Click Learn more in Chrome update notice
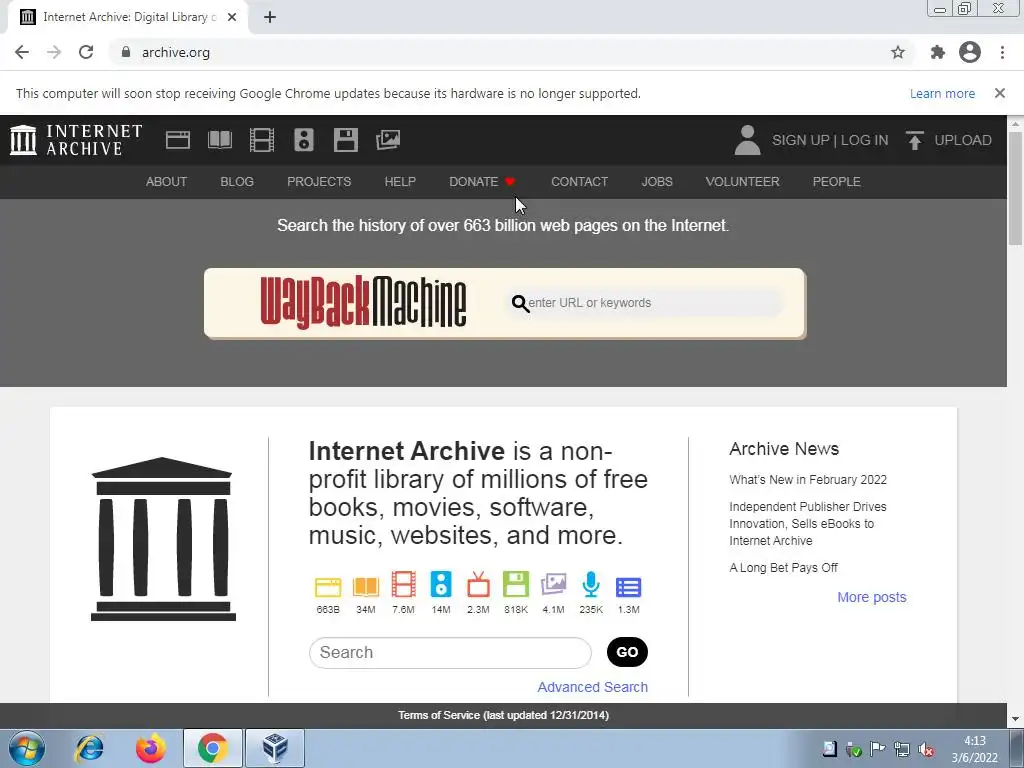1024x768 pixels. pos(942,93)
